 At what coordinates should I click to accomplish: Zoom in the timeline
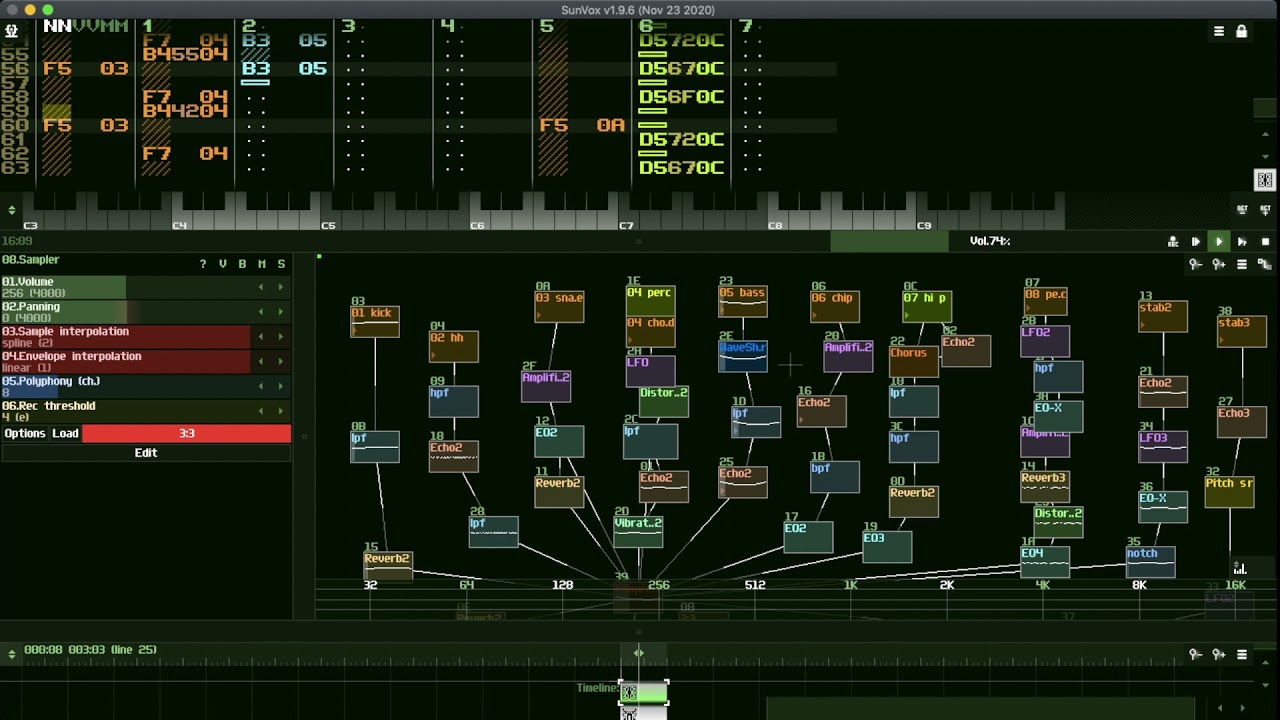(x=1218, y=655)
